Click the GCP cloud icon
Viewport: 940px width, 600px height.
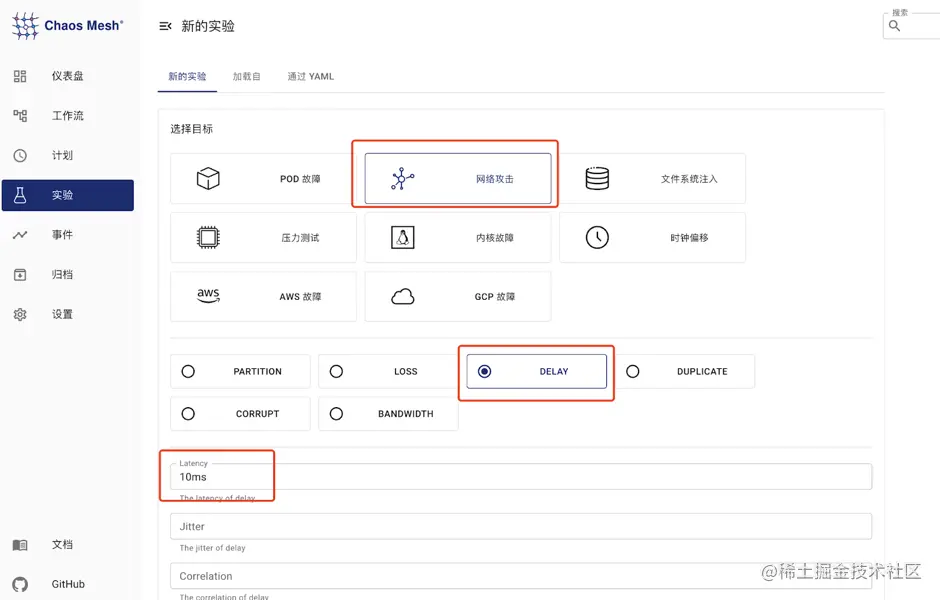click(402, 296)
